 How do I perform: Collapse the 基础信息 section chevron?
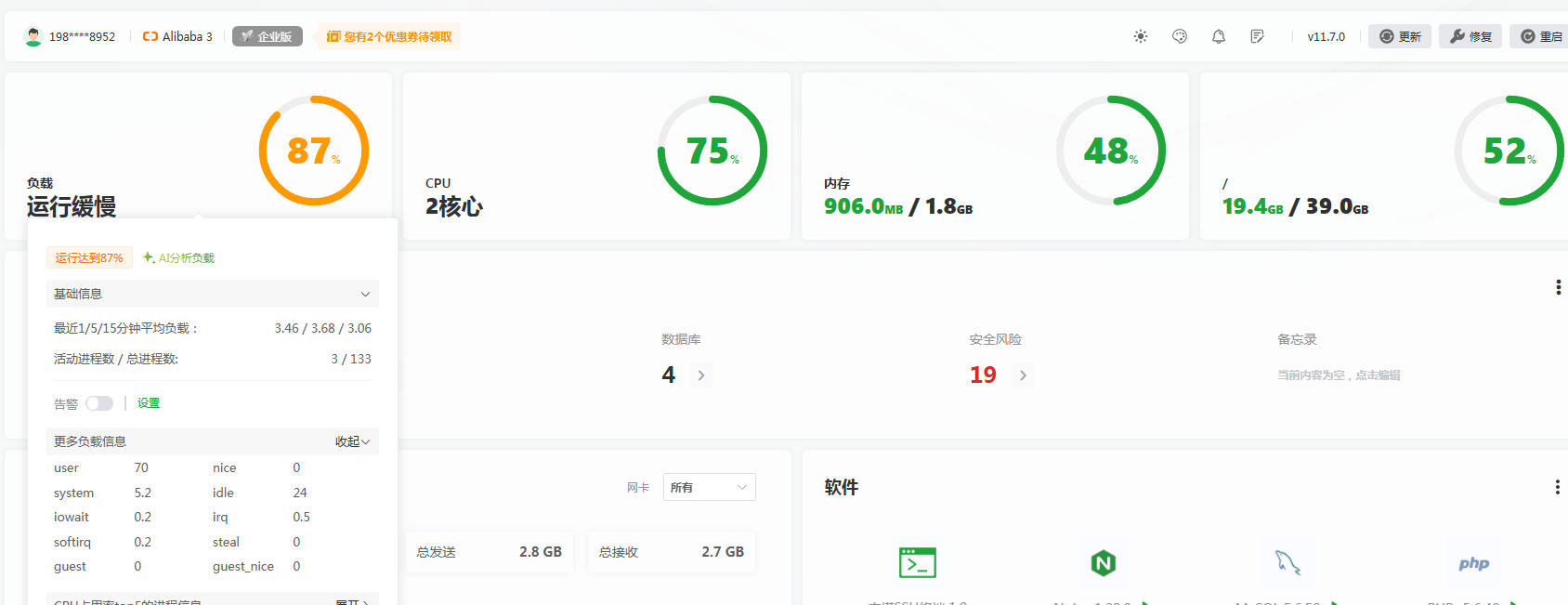365,294
